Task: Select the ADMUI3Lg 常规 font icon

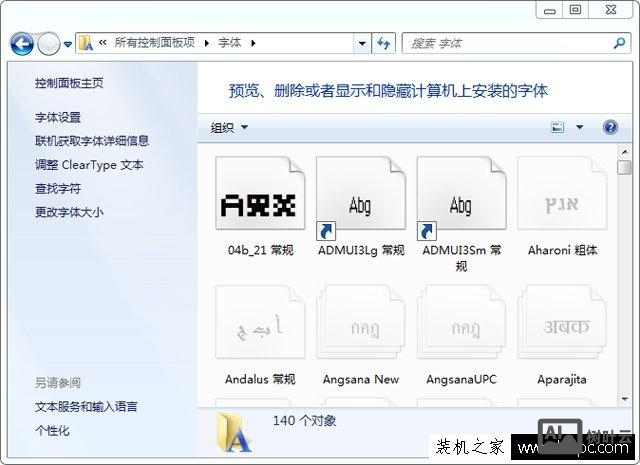Action: coord(361,197)
